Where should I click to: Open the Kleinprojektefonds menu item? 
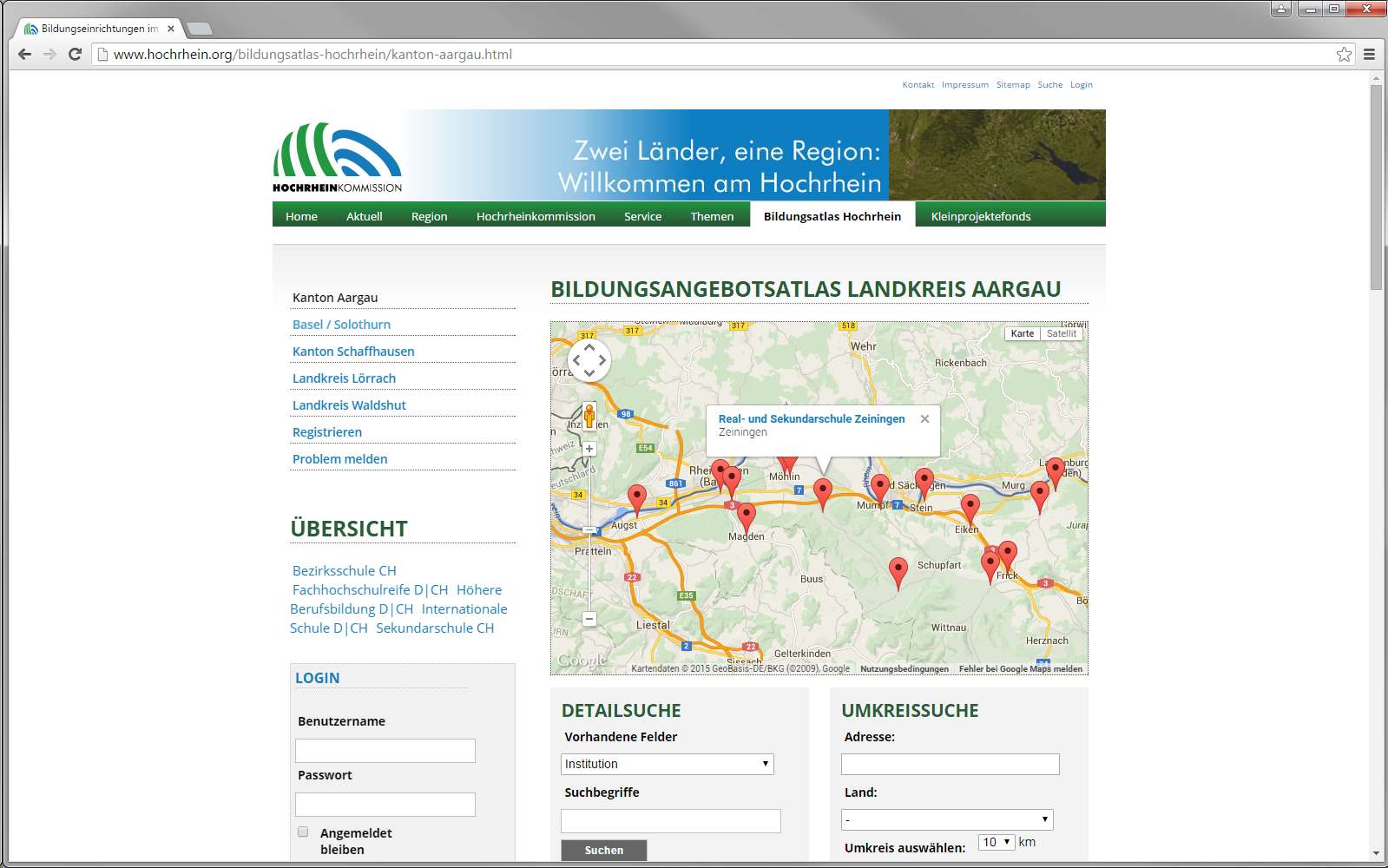point(980,216)
